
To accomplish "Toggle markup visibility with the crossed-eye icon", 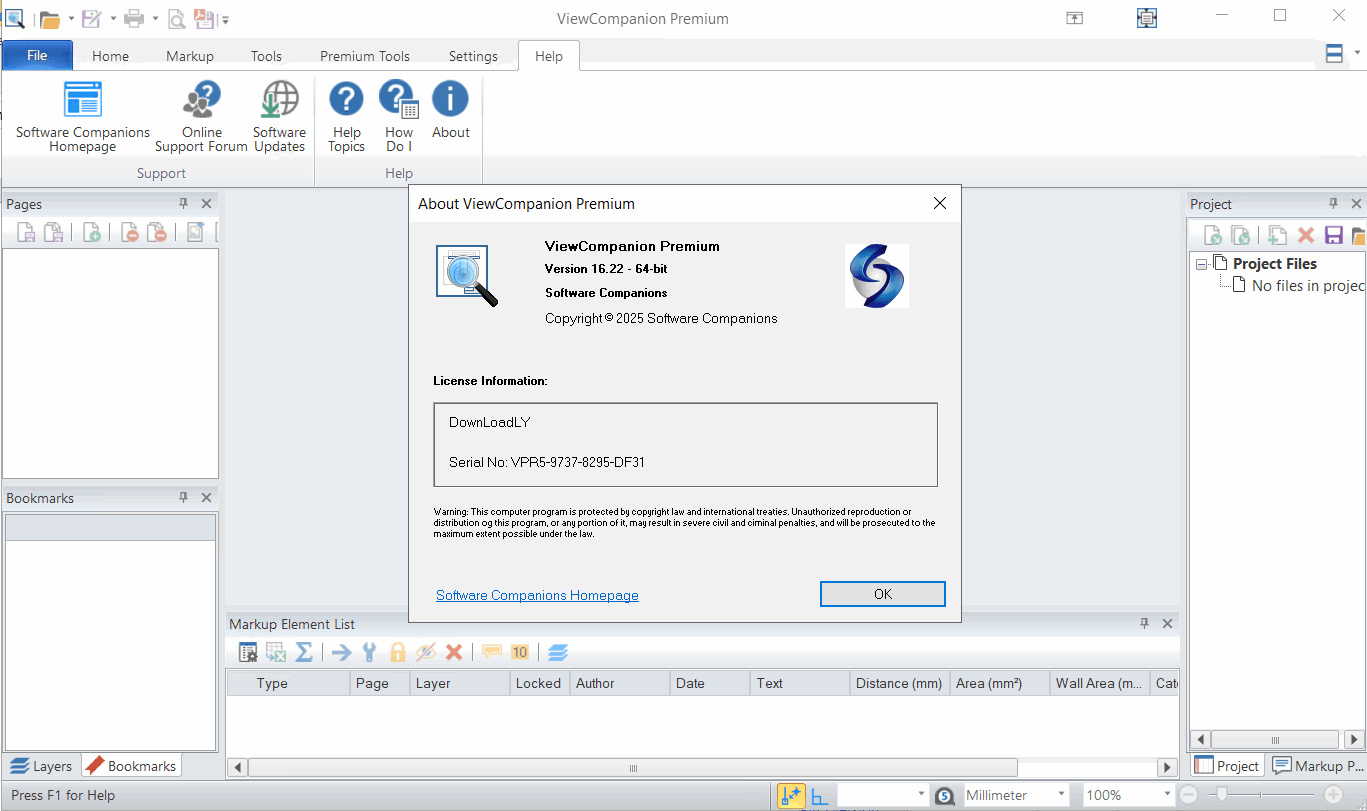I will pyautogui.click(x=425, y=652).
